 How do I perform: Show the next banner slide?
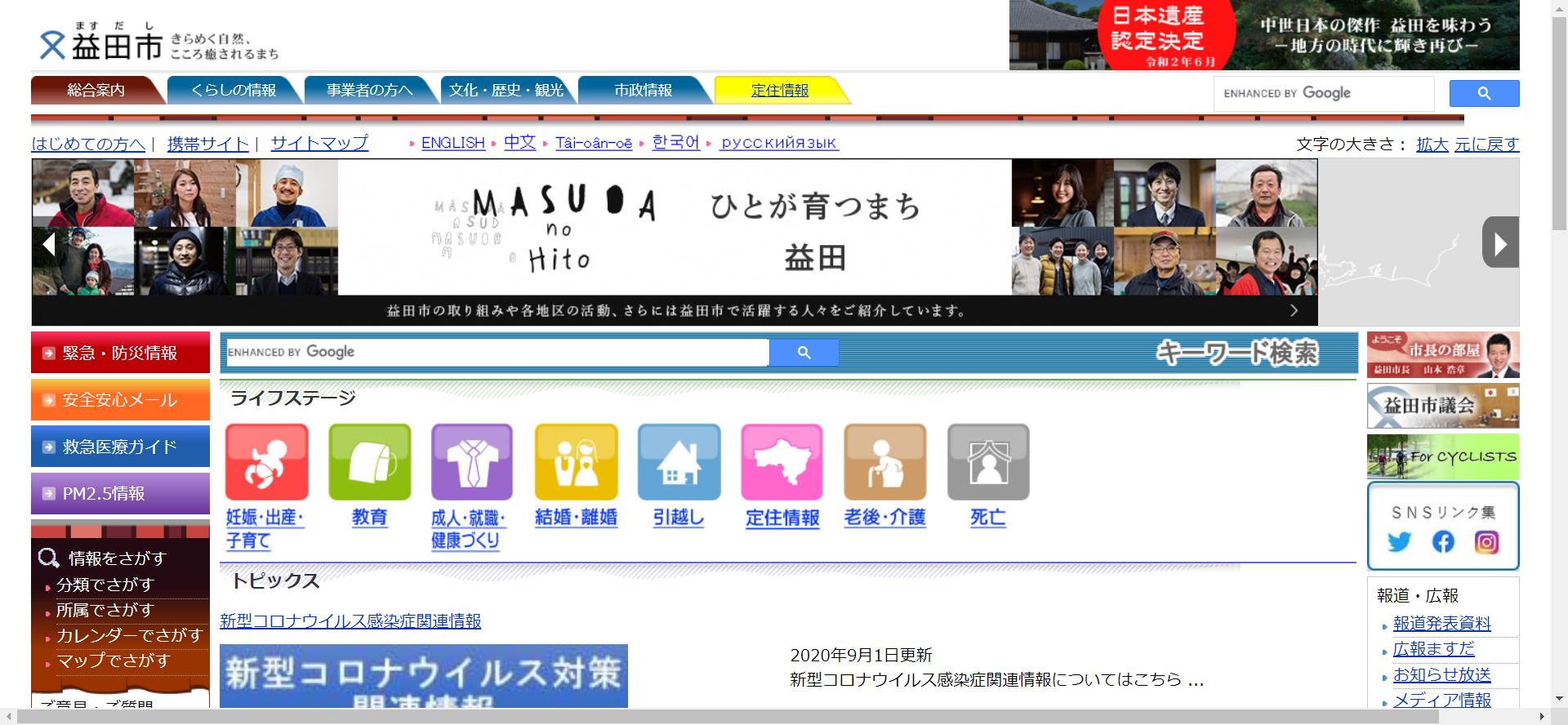(1500, 242)
